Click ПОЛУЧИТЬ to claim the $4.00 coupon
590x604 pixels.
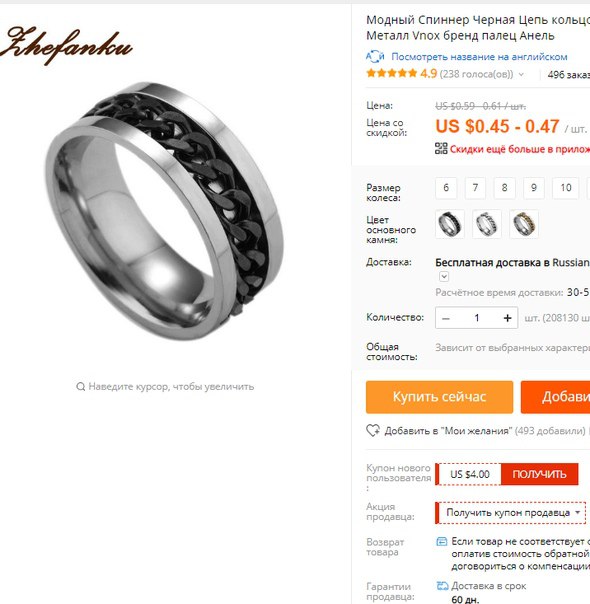tap(539, 474)
